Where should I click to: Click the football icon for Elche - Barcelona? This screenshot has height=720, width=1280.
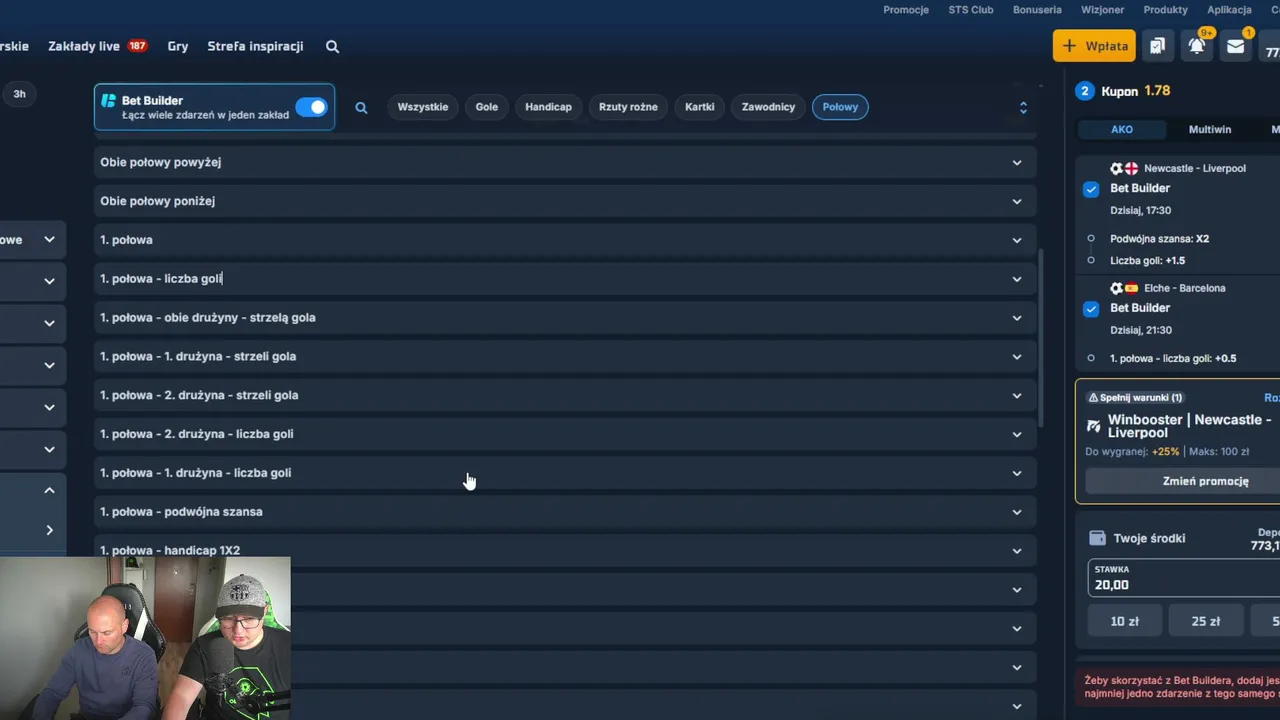[x=1117, y=288]
